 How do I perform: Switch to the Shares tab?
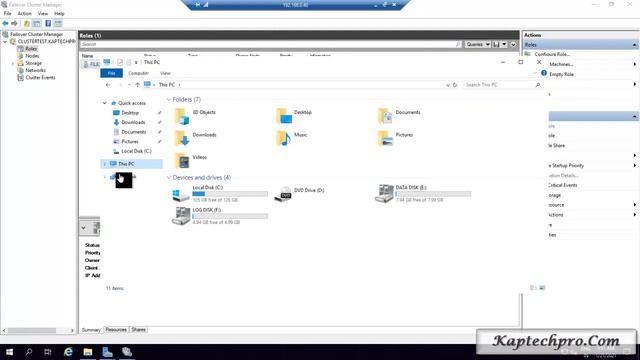coord(138,330)
